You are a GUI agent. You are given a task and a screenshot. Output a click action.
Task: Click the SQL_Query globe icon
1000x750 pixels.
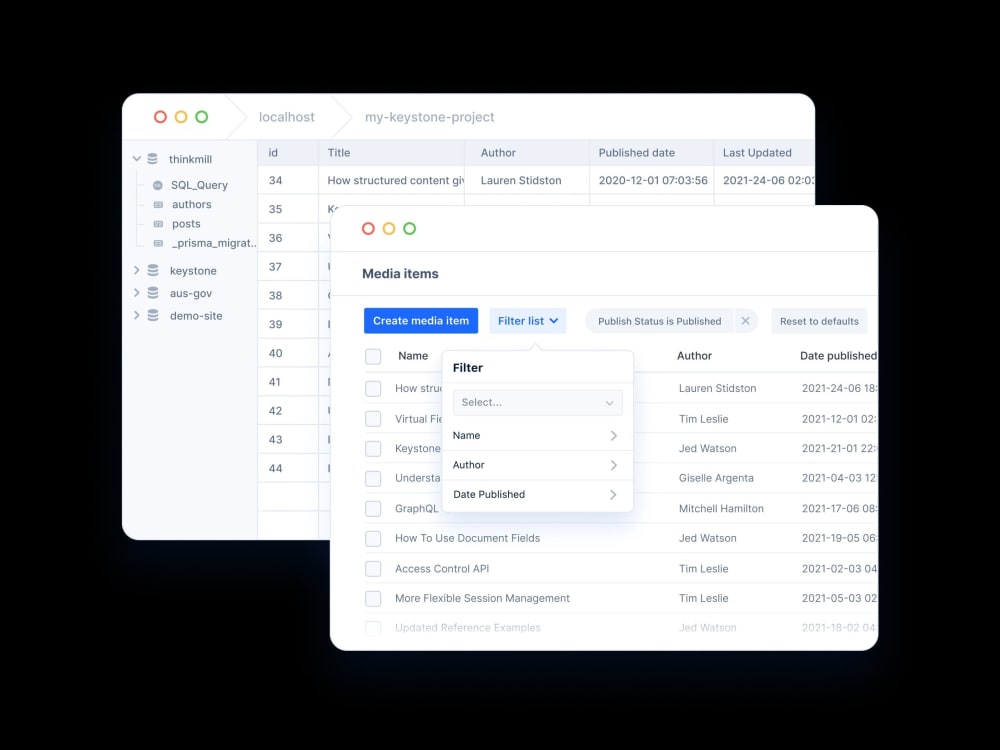[158, 185]
